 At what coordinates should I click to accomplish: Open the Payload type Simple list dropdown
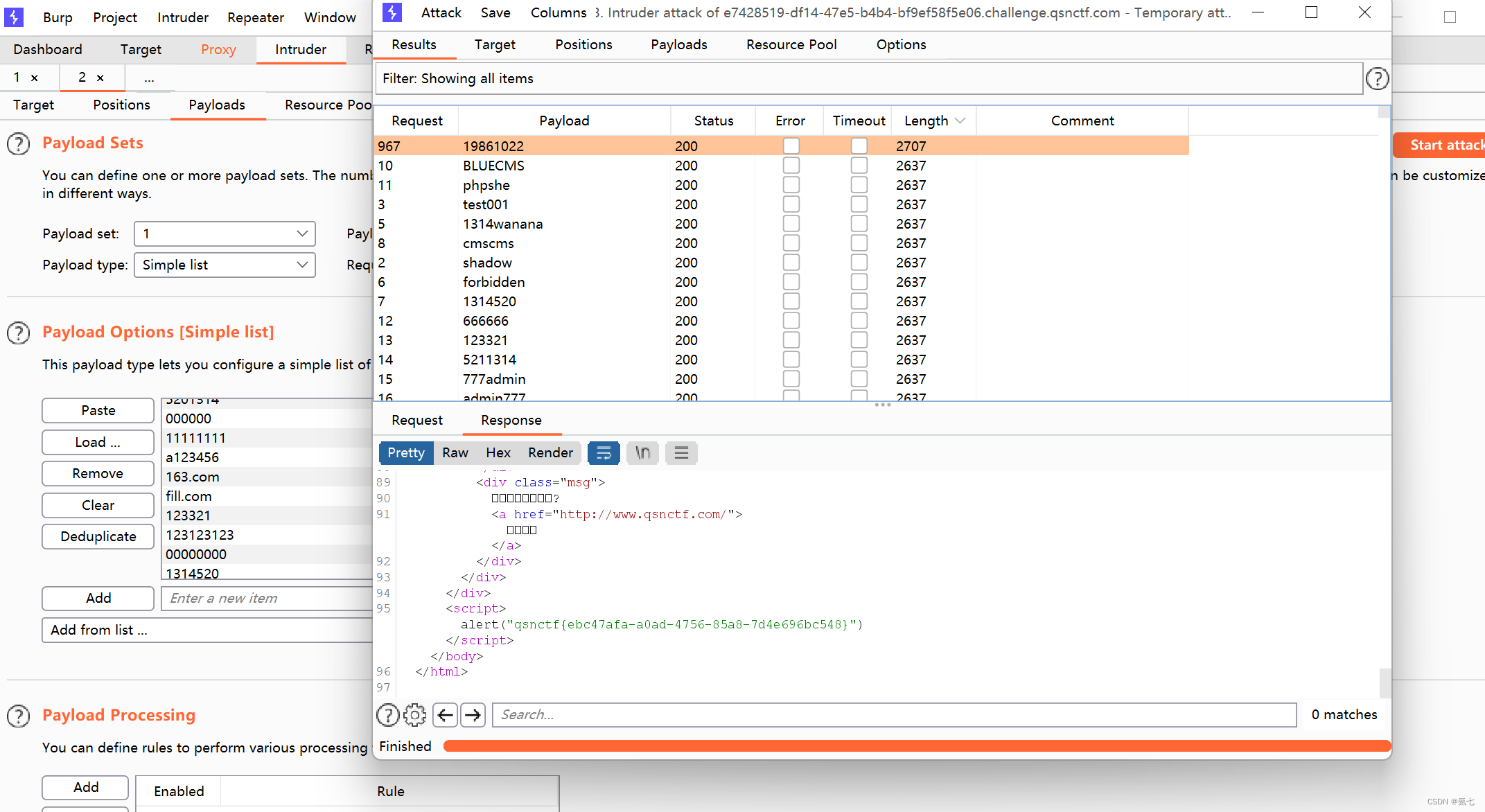pyautogui.click(x=225, y=265)
